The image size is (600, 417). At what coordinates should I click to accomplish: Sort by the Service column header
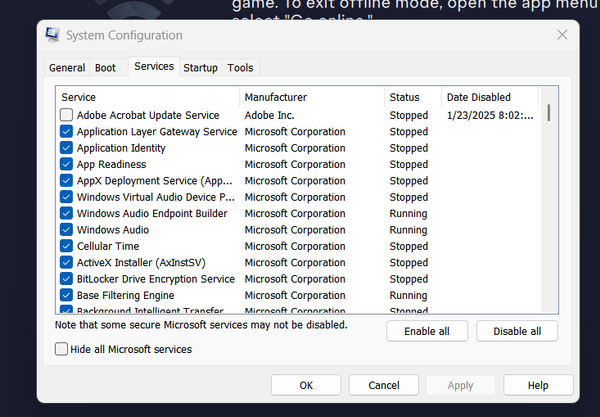pyautogui.click(x=148, y=97)
